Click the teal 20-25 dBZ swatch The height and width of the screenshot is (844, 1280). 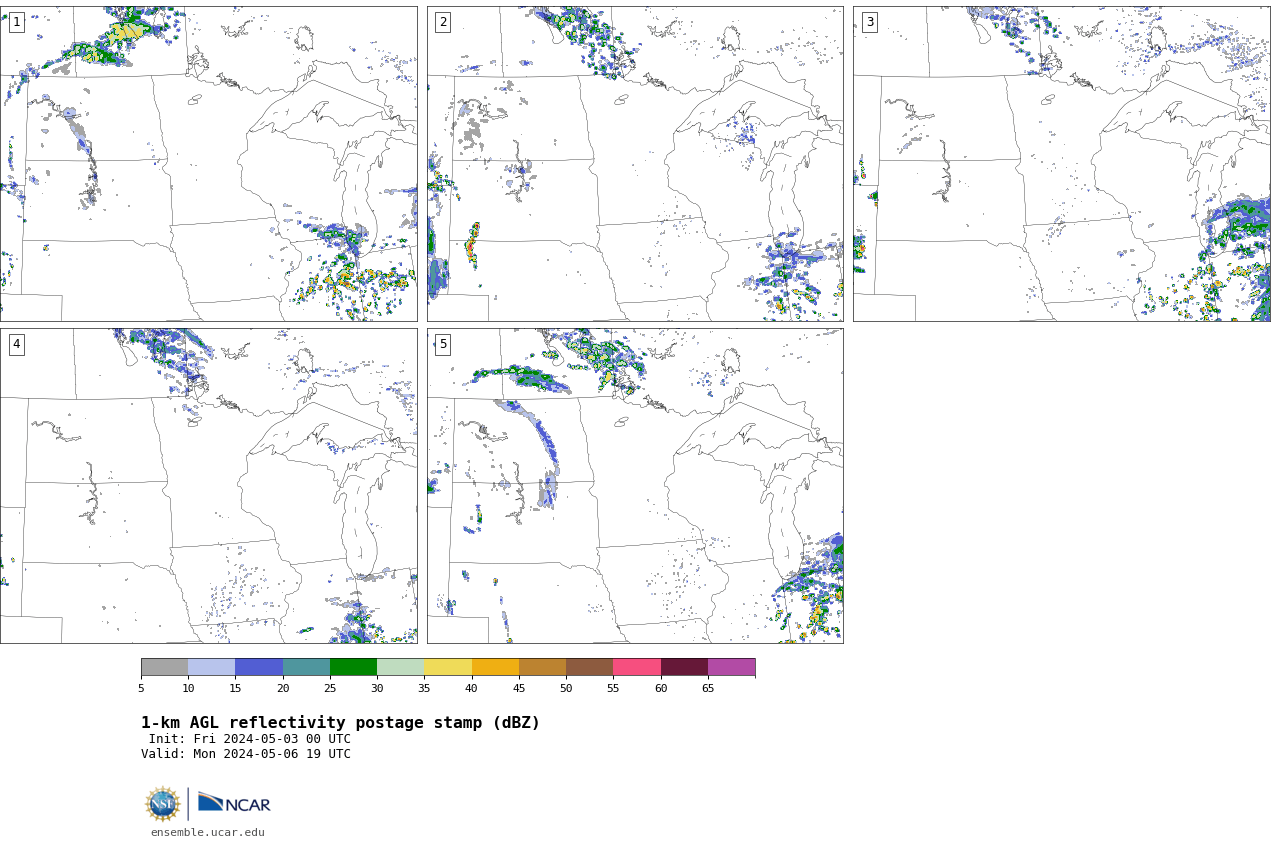coord(306,667)
